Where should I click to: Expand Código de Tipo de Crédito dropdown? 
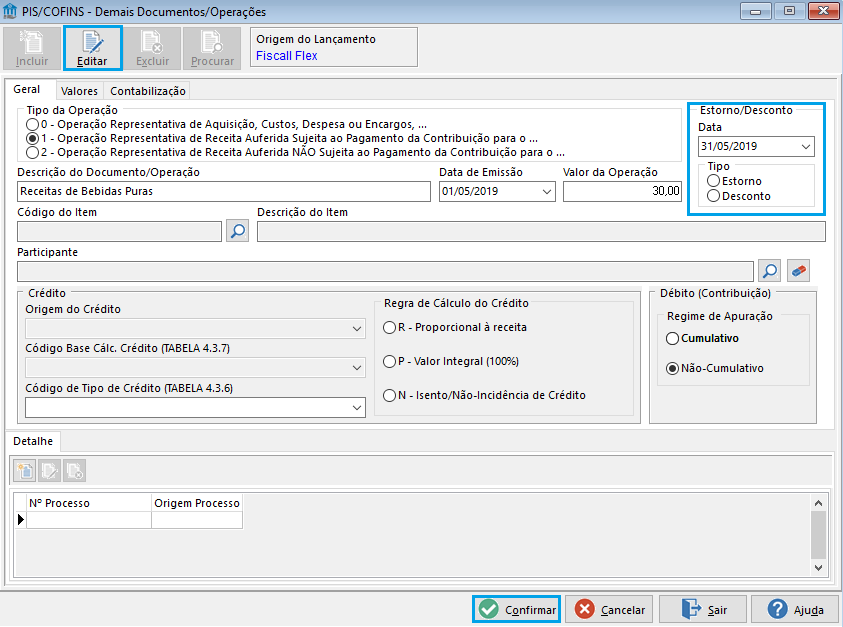click(356, 408)
